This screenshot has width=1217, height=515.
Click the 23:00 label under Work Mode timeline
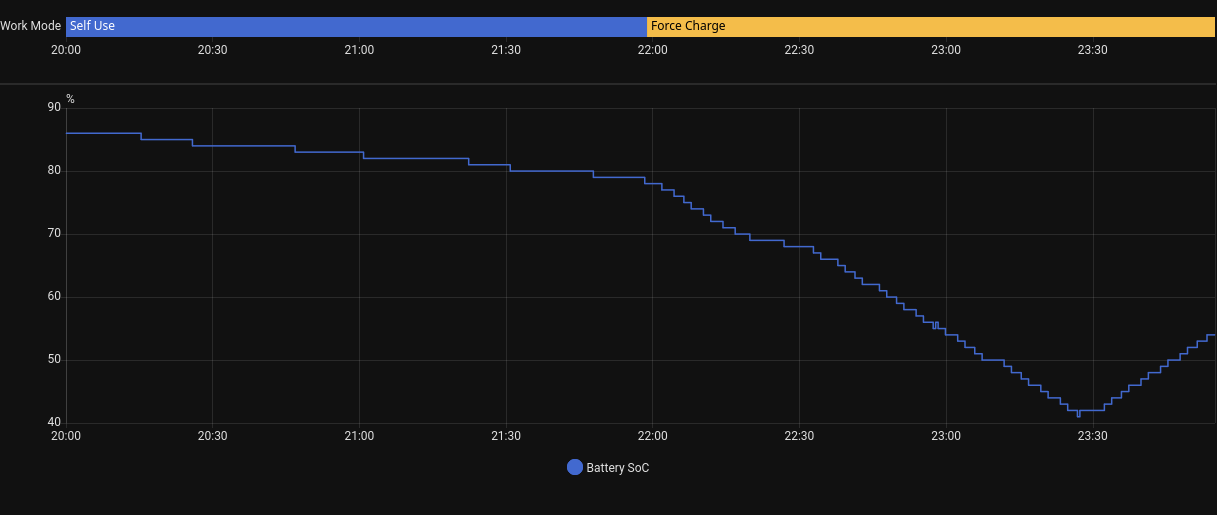click(x=946, y=50)
